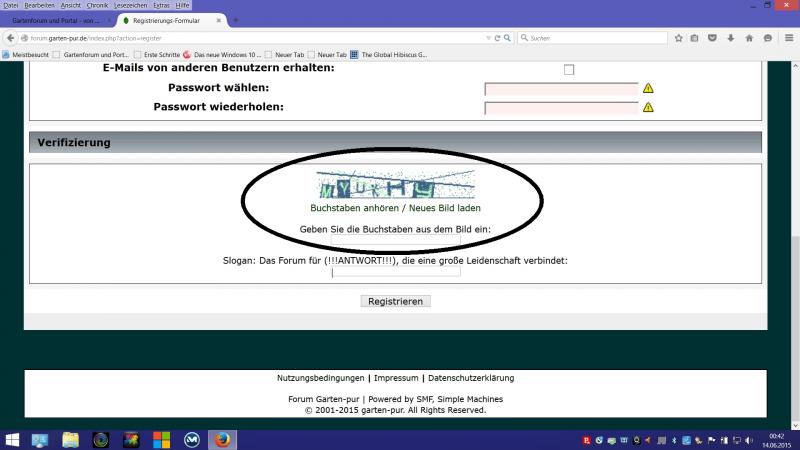
Task: Focus the Slogan answer text field
Action: pos(396,272)
